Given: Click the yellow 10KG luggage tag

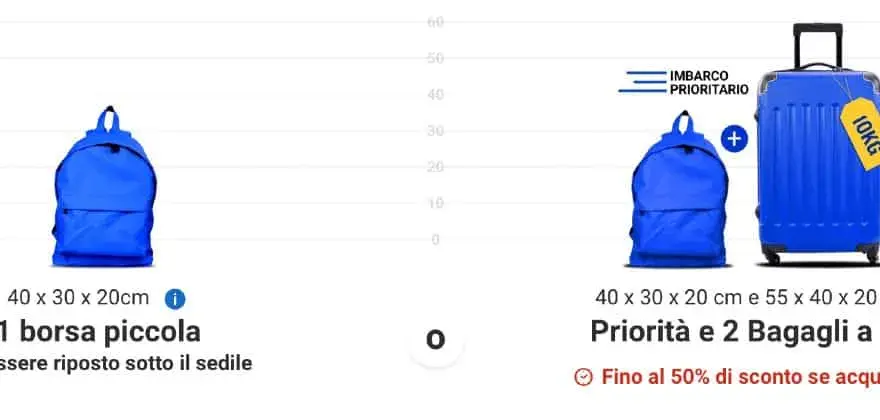Looking at the screenshot, I should 862,133.
